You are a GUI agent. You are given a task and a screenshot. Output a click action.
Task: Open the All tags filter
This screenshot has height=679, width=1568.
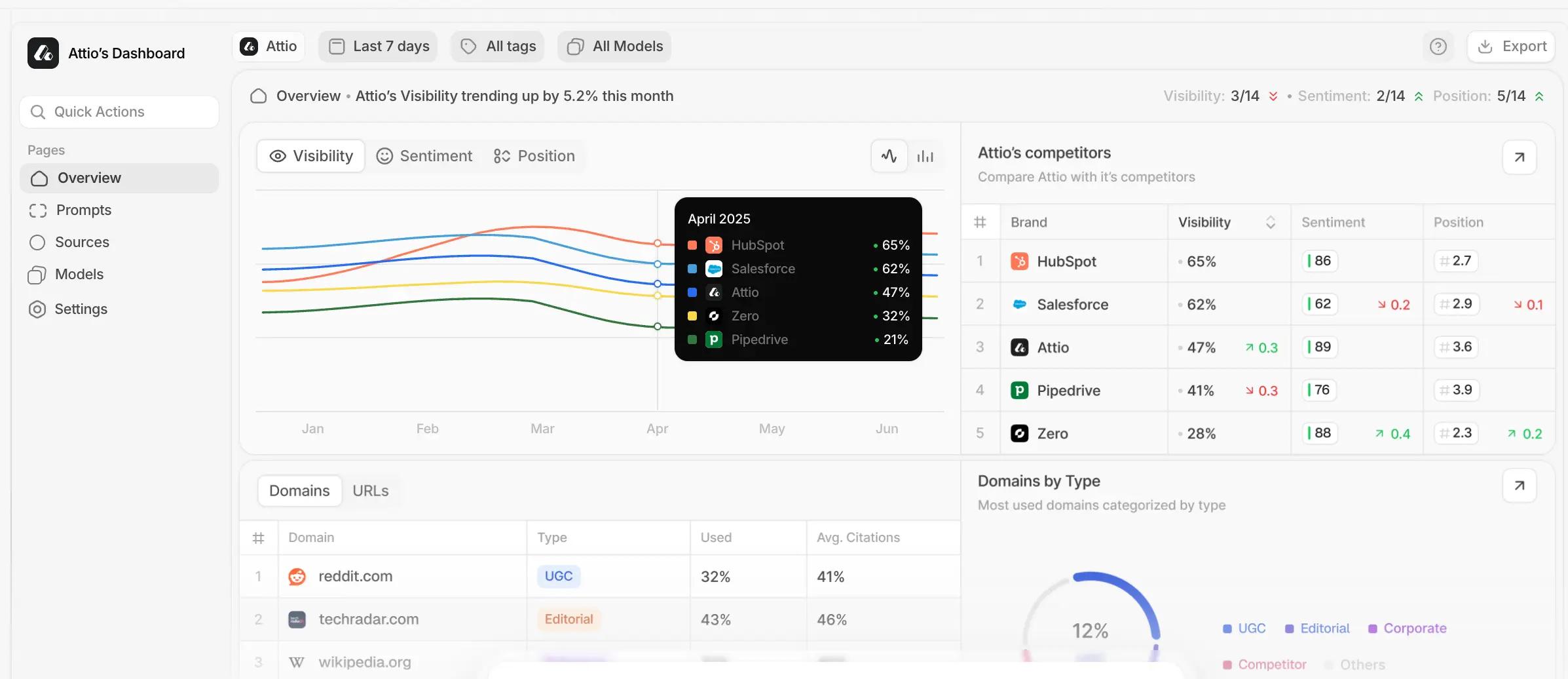point(498,47)
